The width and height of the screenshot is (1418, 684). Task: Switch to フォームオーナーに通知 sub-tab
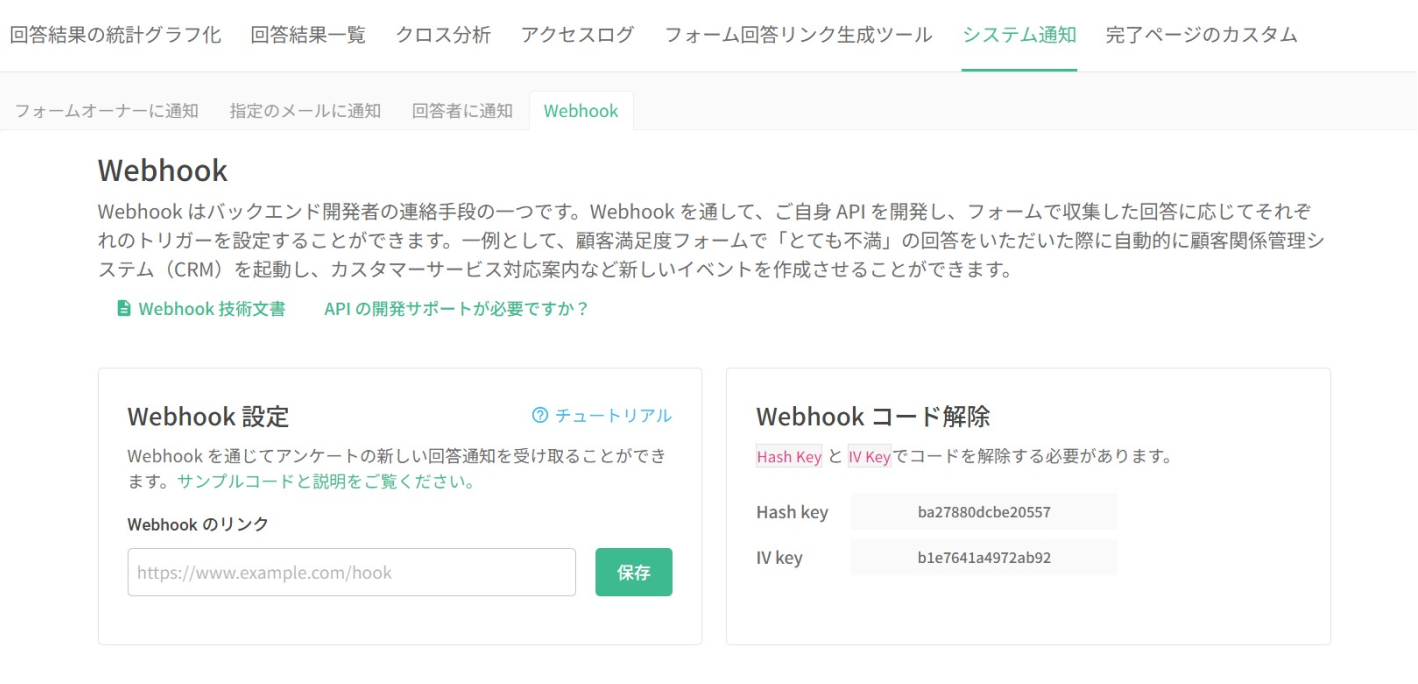coord(106,111)
